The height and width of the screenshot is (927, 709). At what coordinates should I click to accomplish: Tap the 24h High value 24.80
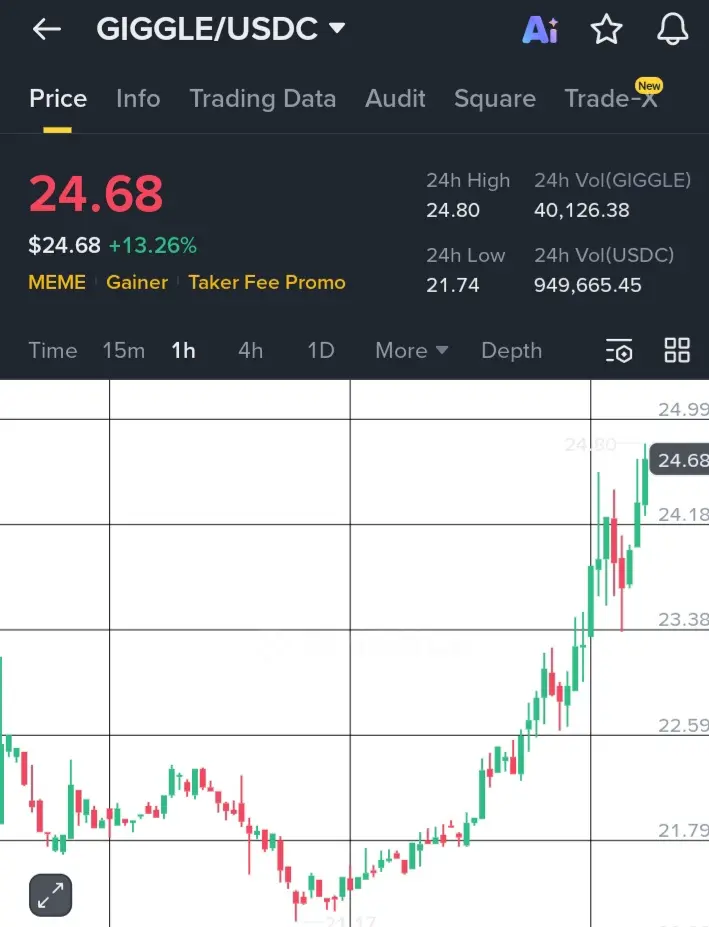453,210
